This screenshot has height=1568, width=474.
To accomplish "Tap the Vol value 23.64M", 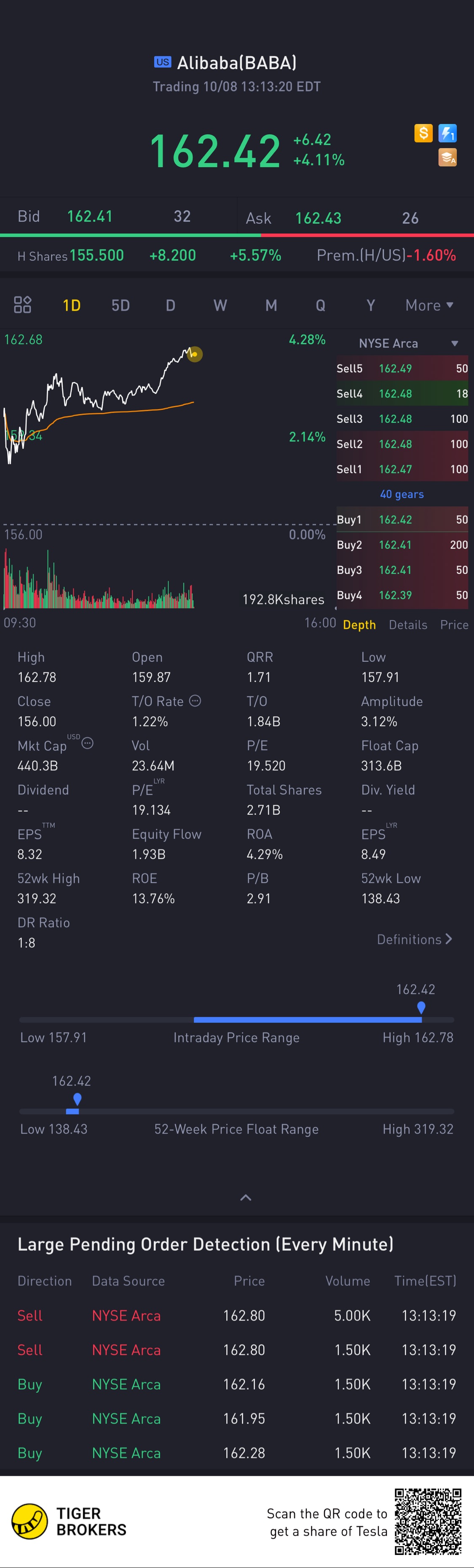I will click(x=153, y=766).
